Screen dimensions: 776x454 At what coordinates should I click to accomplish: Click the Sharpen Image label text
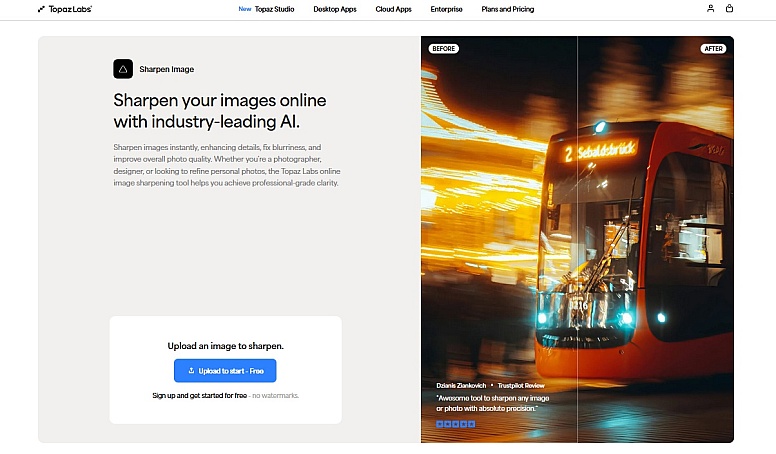point(166,69)
